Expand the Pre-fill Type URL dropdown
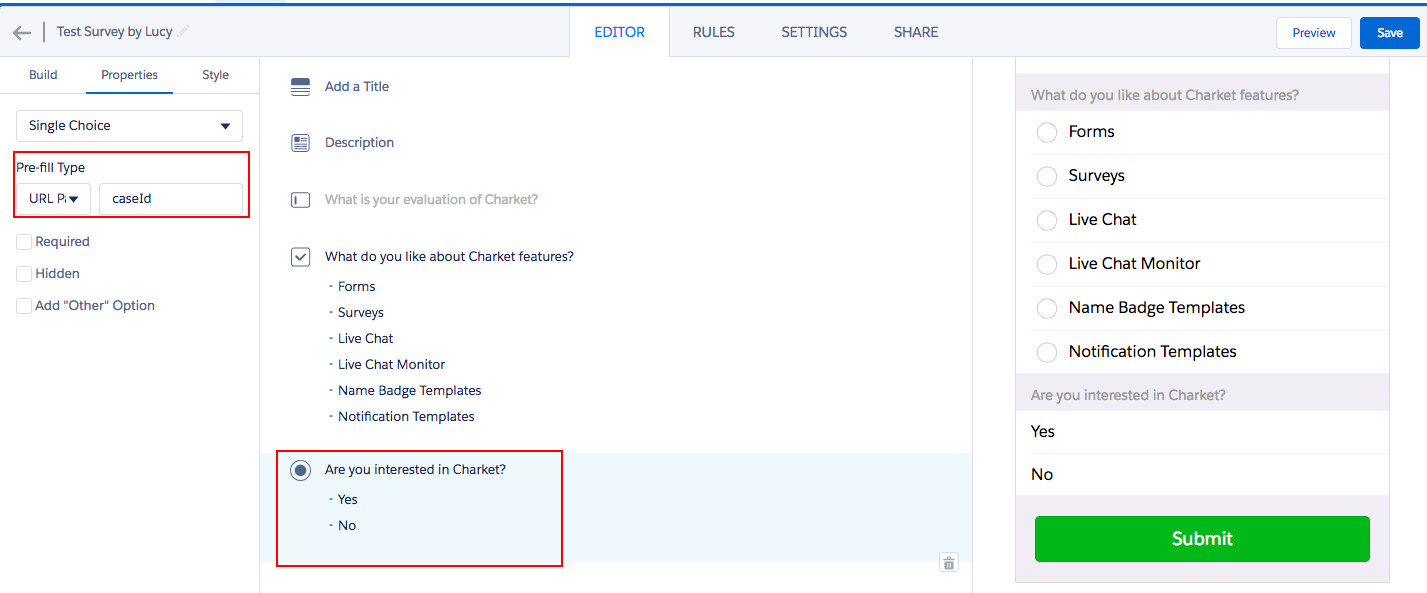 tap(53, 199)
